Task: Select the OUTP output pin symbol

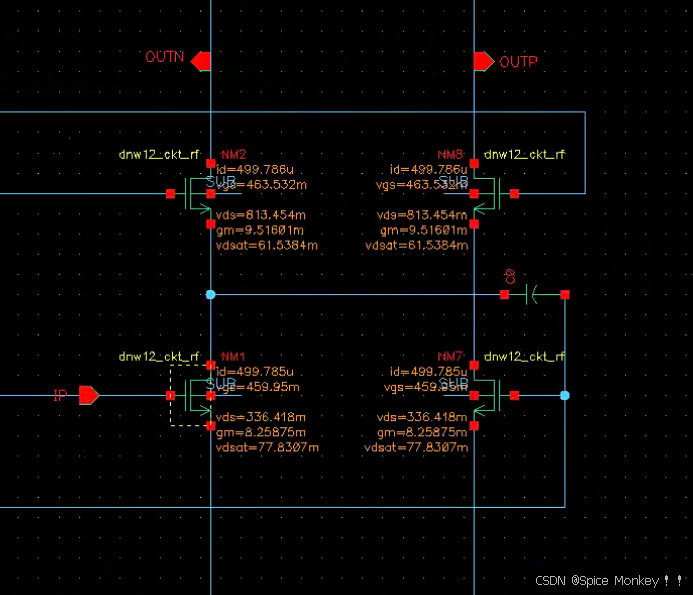Action: [x=484, y=61]
